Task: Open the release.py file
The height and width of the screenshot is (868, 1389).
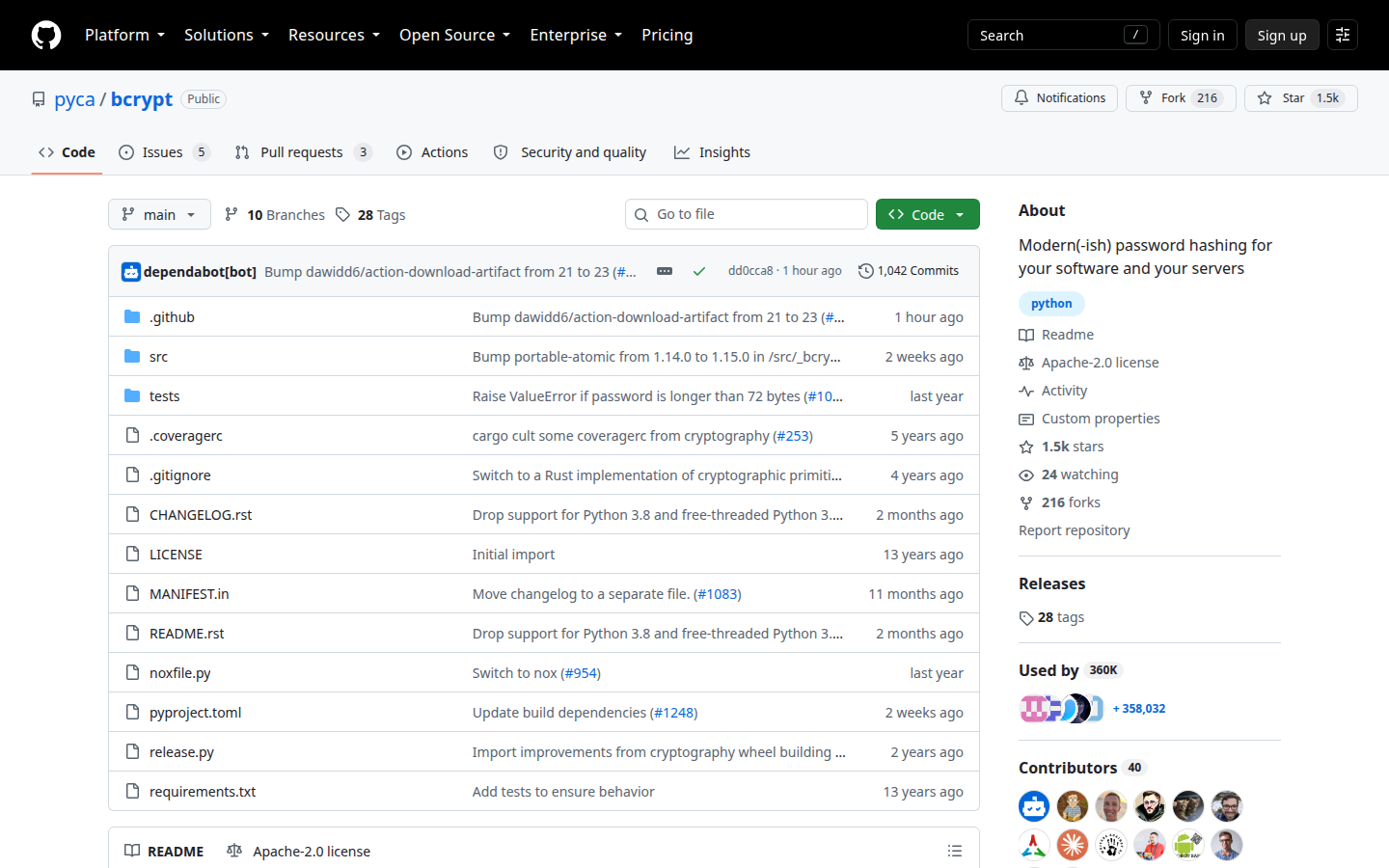Action: pyautogui.click(x=181, y=751)
